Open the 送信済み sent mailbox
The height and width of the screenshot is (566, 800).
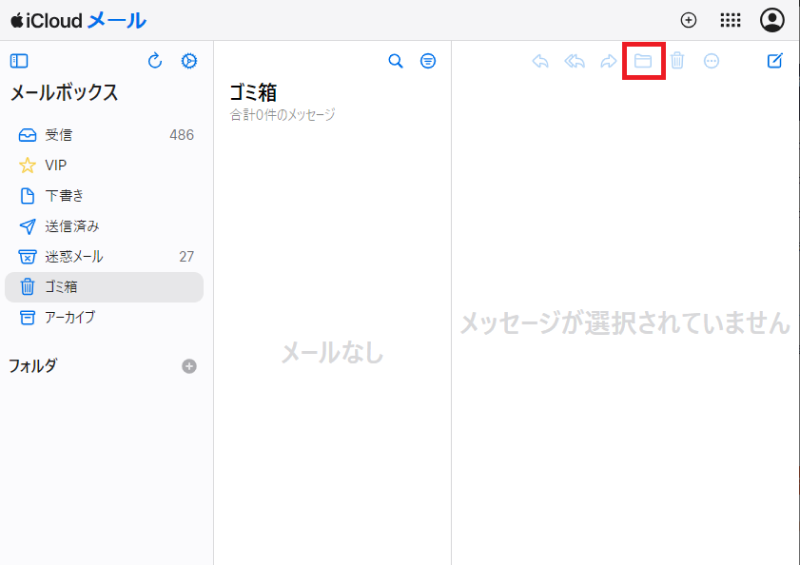click(x=104, y=226)
